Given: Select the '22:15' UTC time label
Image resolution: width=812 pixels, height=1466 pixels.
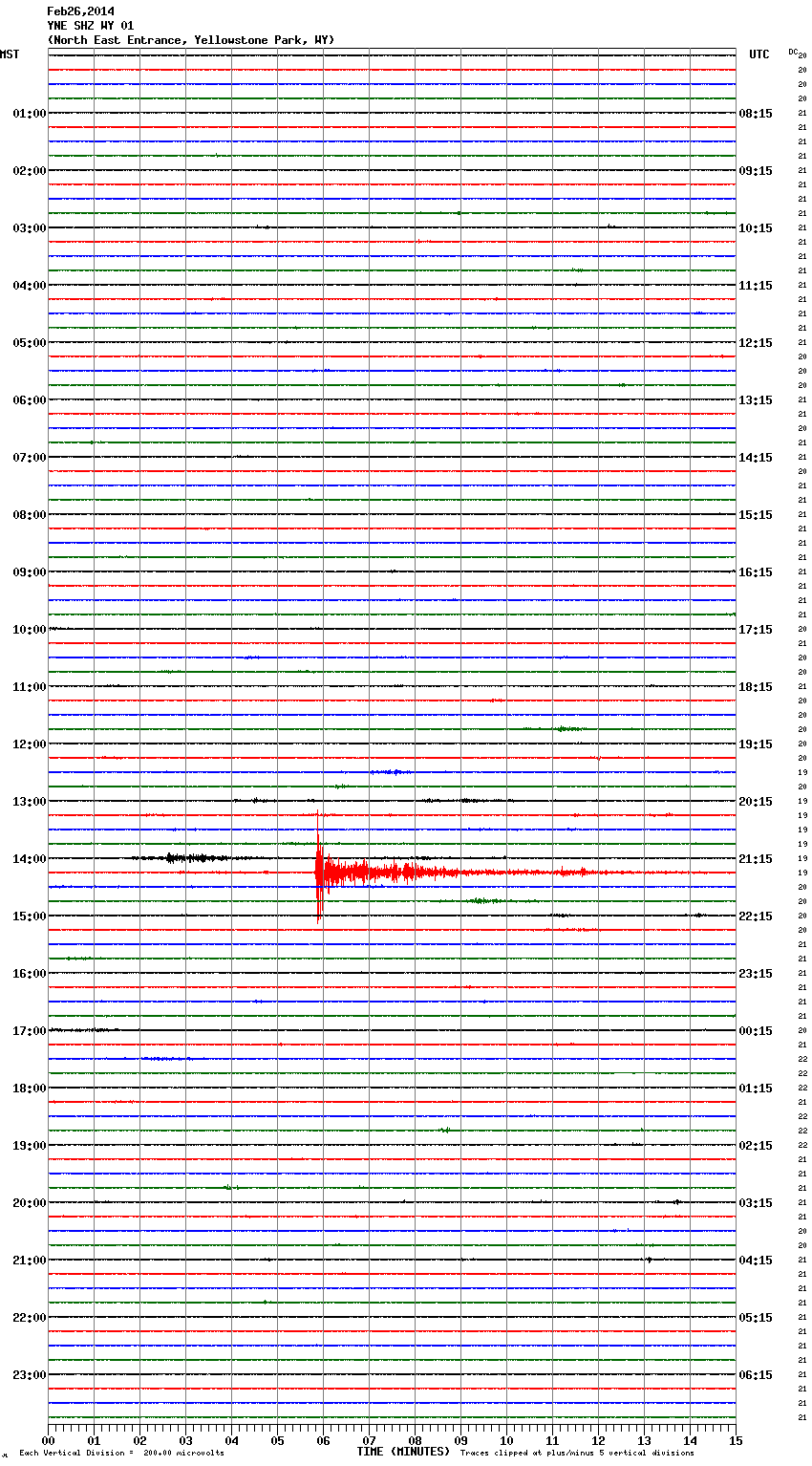Looking at the screenshot, I should point(756,916).
